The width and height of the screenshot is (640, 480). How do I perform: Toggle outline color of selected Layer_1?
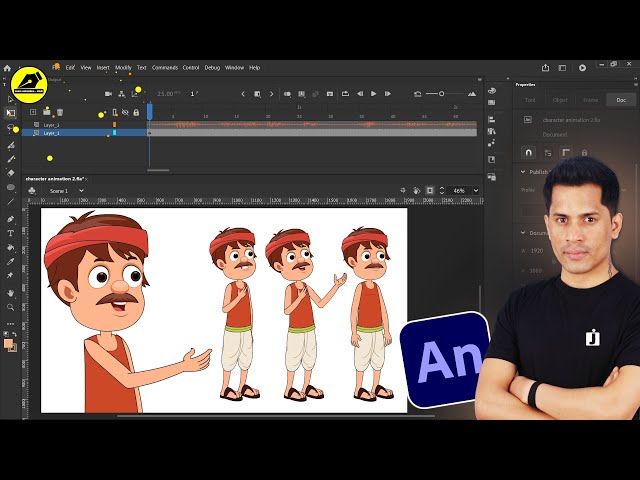click(115, 133)
